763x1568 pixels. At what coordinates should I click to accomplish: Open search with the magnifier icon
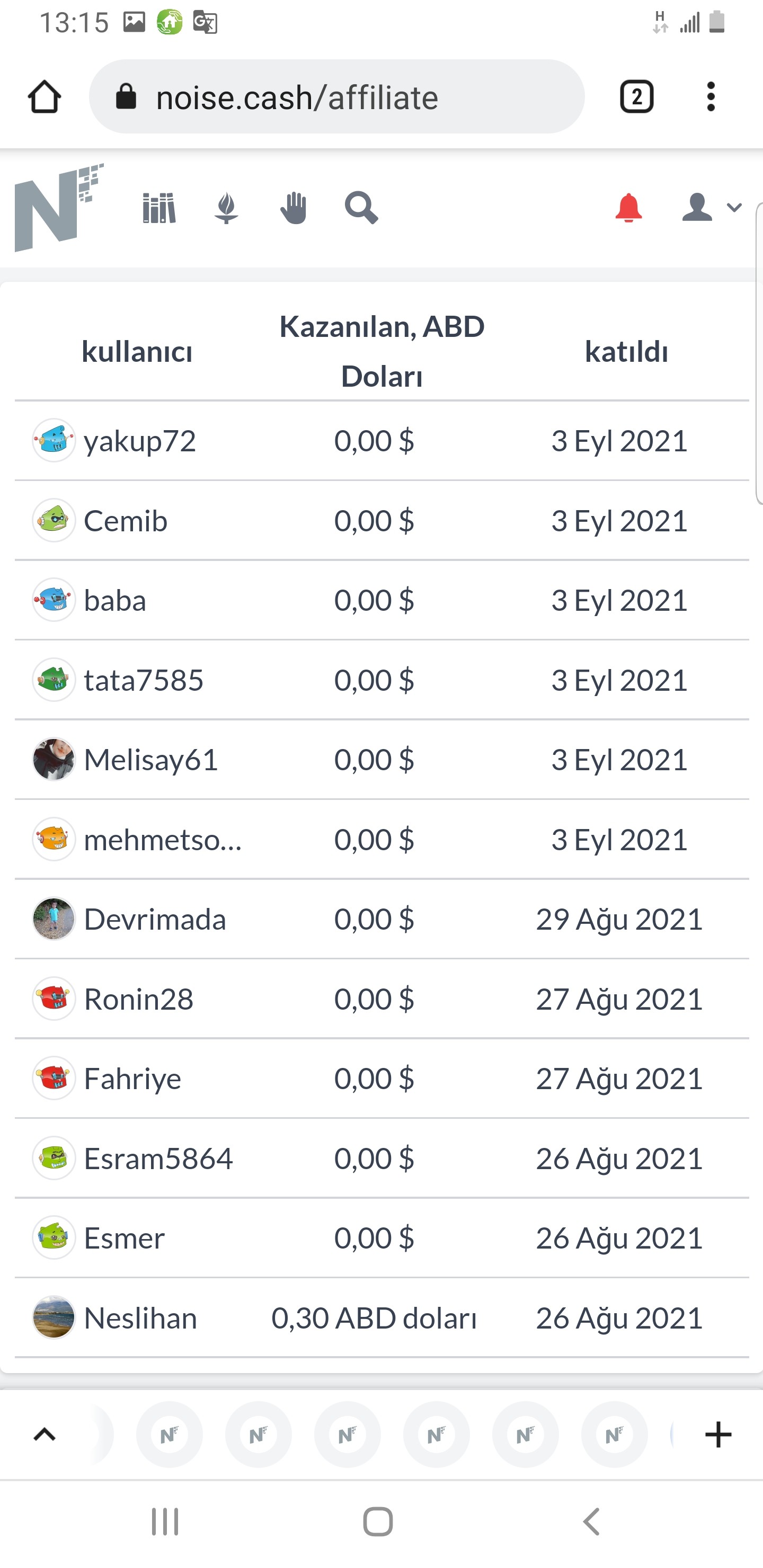point(361,208)
